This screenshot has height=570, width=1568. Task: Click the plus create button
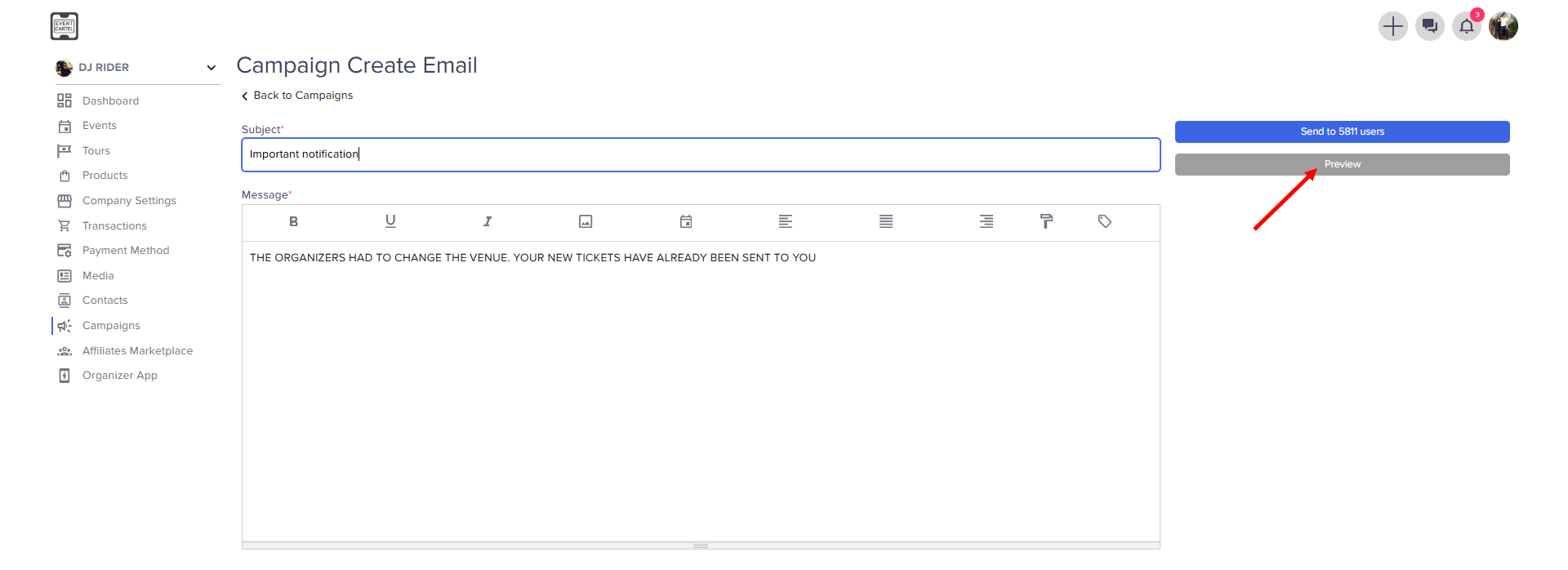pos(1393,26)
